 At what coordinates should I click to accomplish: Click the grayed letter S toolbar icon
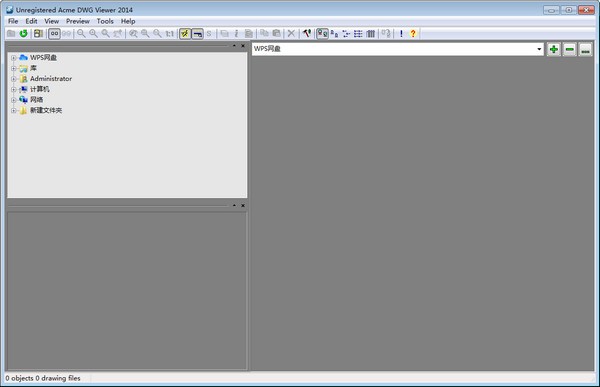[x=209, y=34]
